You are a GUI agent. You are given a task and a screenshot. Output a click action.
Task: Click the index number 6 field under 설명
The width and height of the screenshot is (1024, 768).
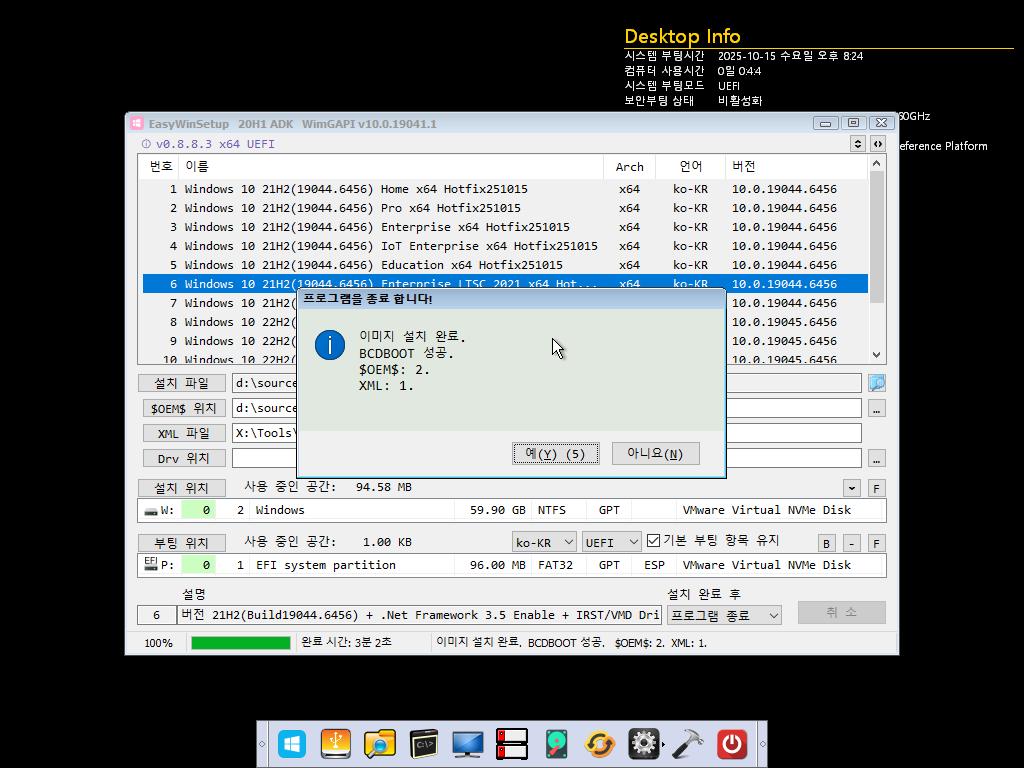coord(156,615)
